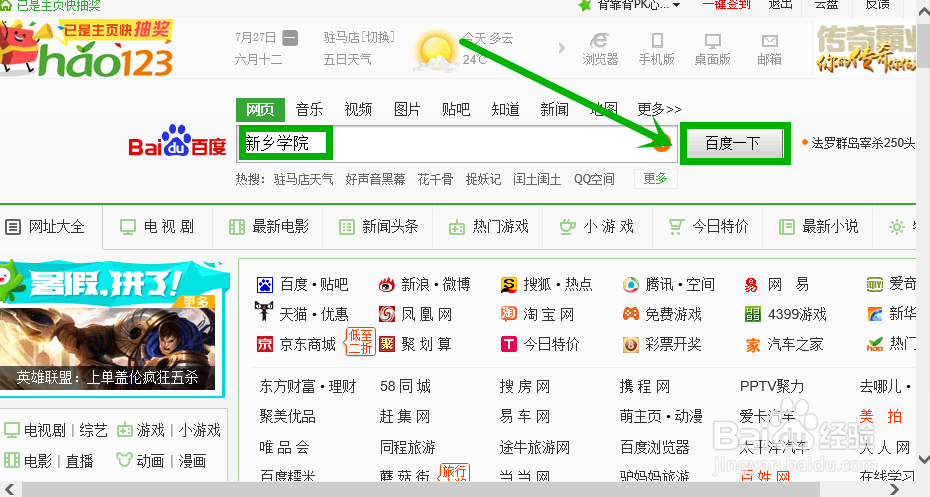Expand 更多>> search categories

659,109
